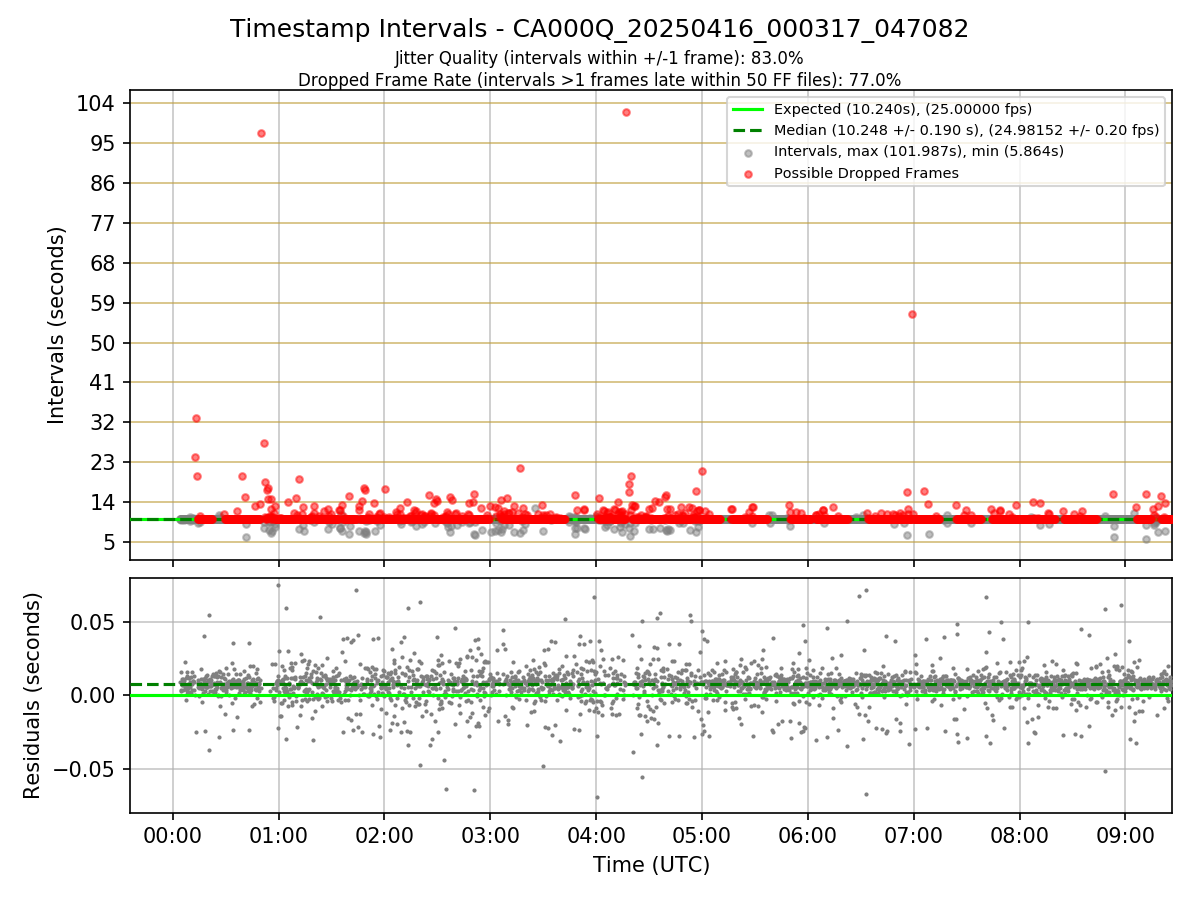Click the 'Time (UTC)' x-axis label

point(651,865)
